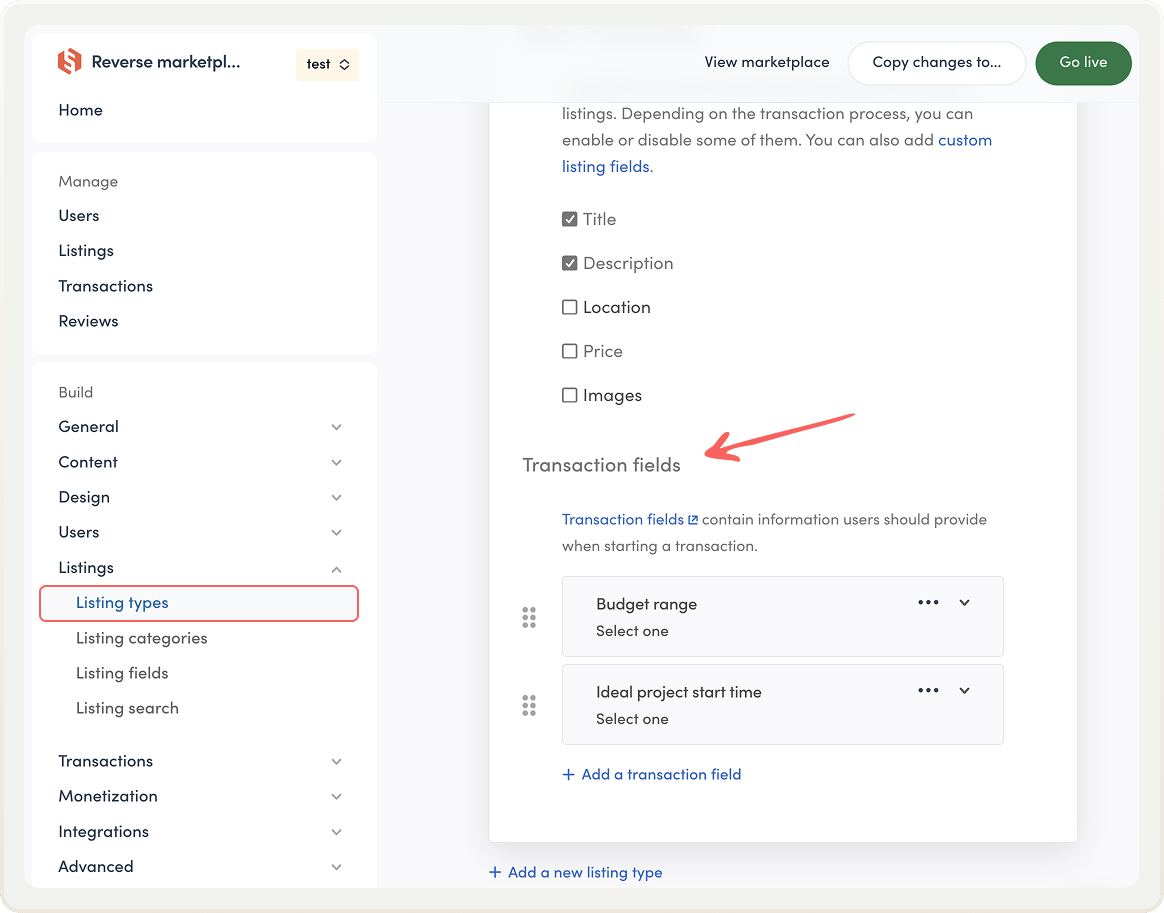Enable the Location checkbox
1164x913 pixels.
(x=570, y=308)
